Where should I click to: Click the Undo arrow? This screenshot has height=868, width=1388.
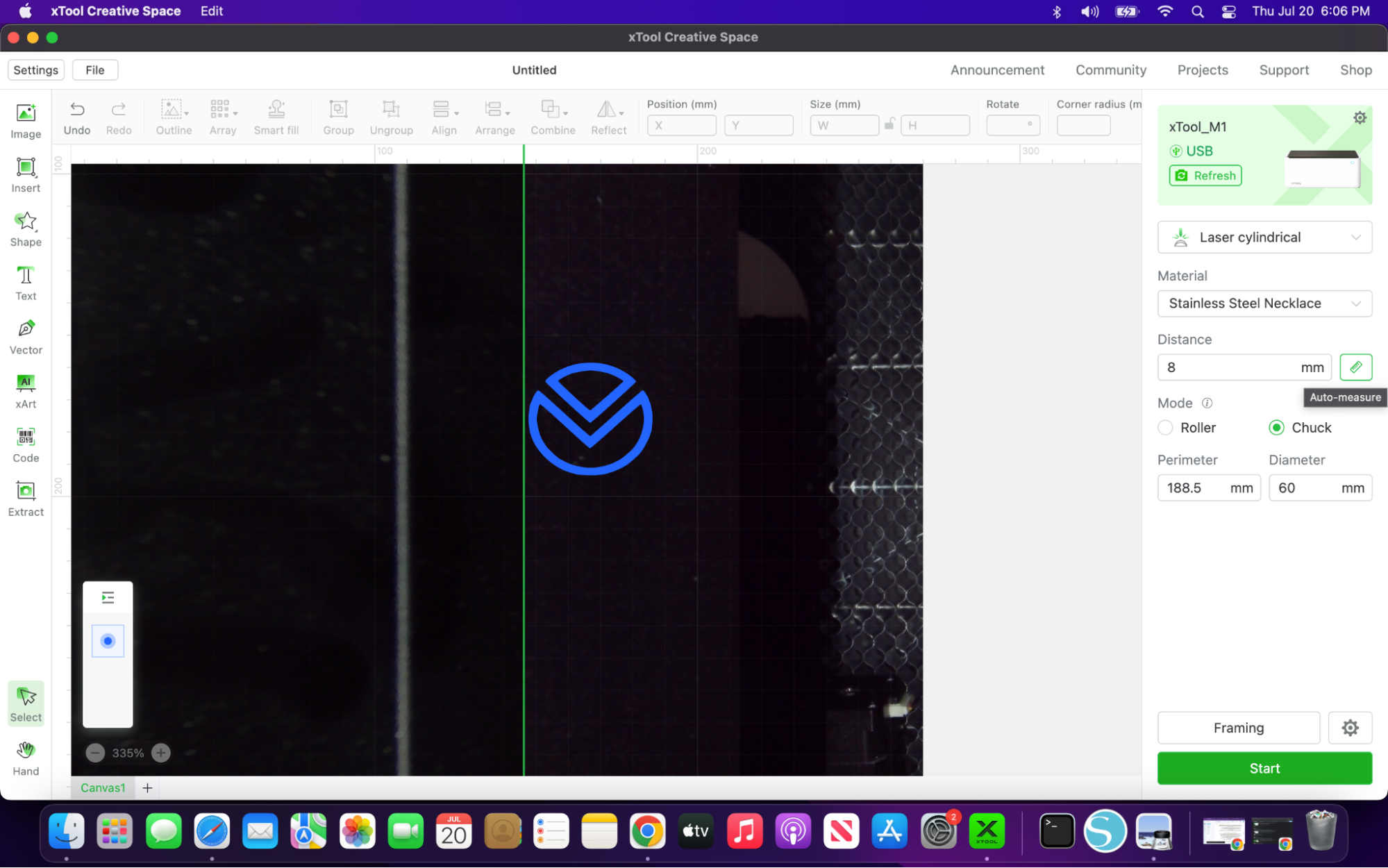pyautogui.click(x=77, y=117)
